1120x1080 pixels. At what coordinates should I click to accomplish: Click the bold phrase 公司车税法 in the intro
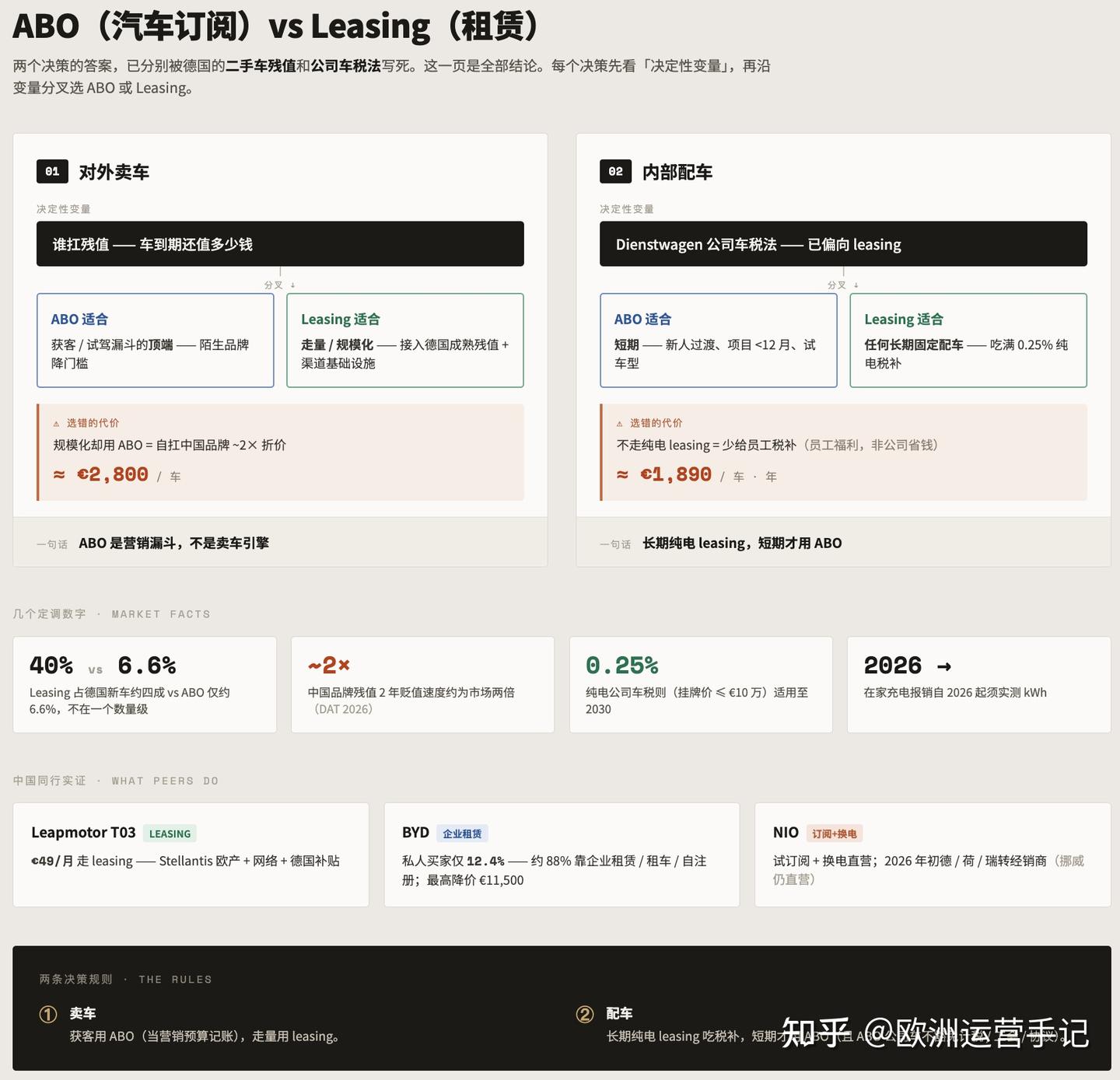(x=345, y=66)
